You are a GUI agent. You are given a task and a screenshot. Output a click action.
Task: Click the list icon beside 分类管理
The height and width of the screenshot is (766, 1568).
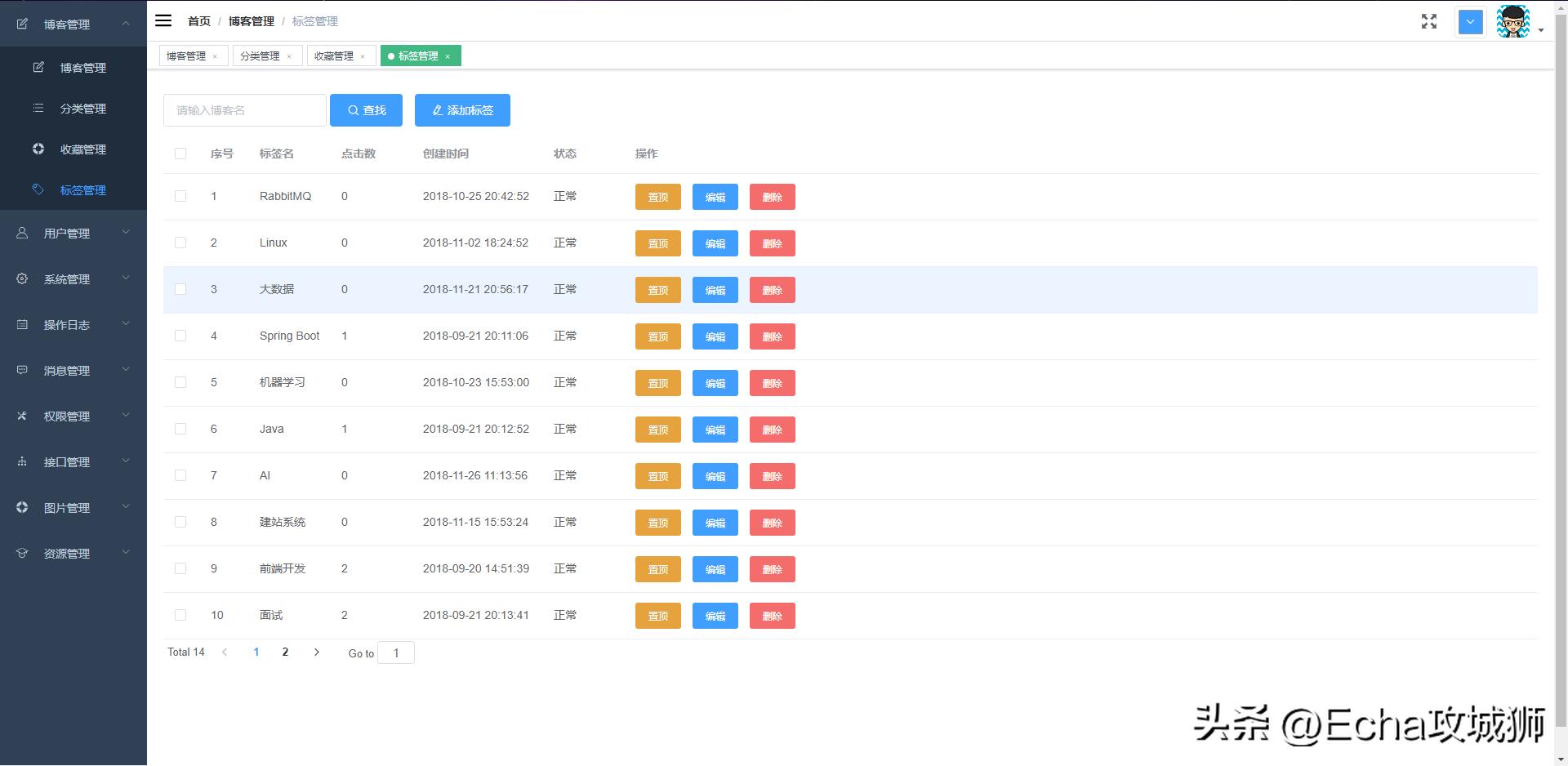tap(38, 108)
